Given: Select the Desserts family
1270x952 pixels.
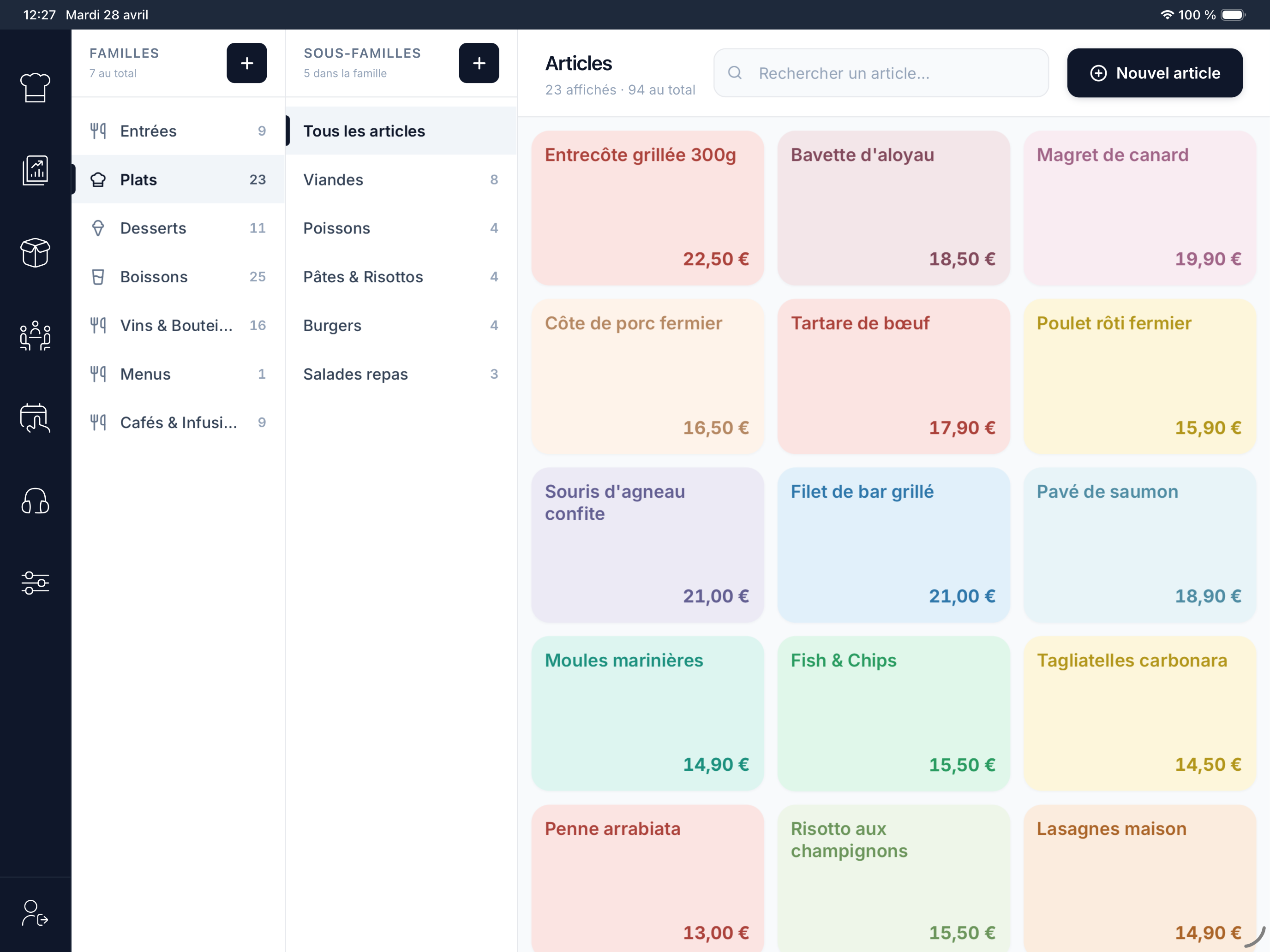Looking at the screenshot, I should point(178,228).
